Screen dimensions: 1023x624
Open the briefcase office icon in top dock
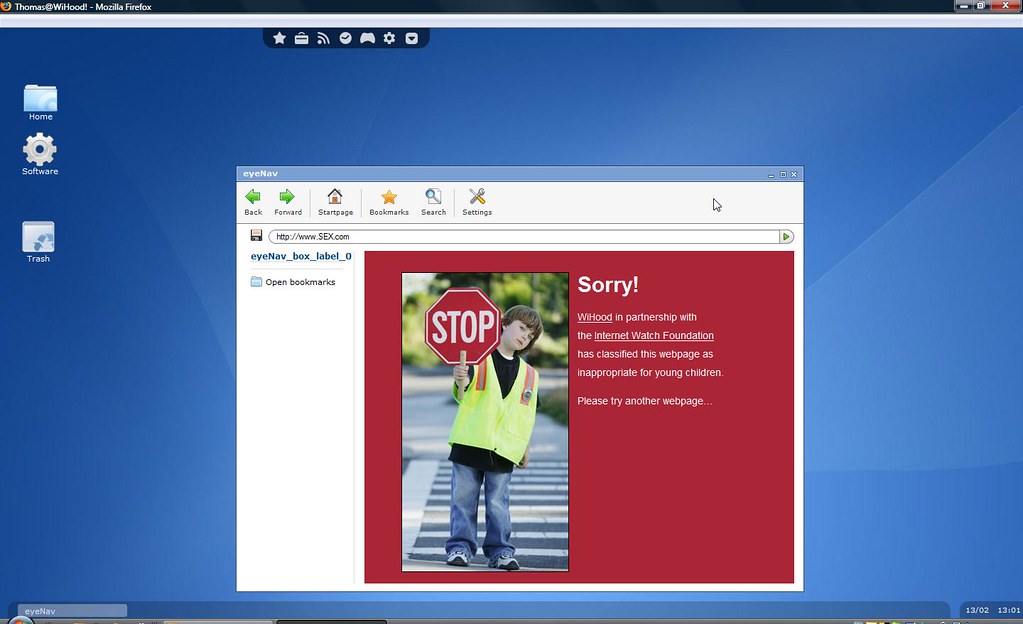tap(301, 38)
